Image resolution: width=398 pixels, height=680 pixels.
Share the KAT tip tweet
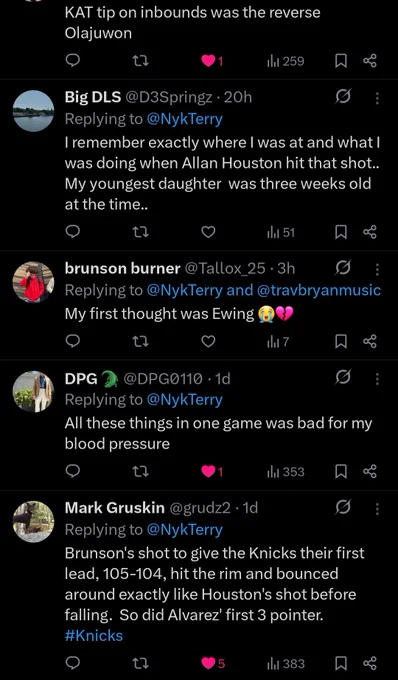tap(370, 62)
